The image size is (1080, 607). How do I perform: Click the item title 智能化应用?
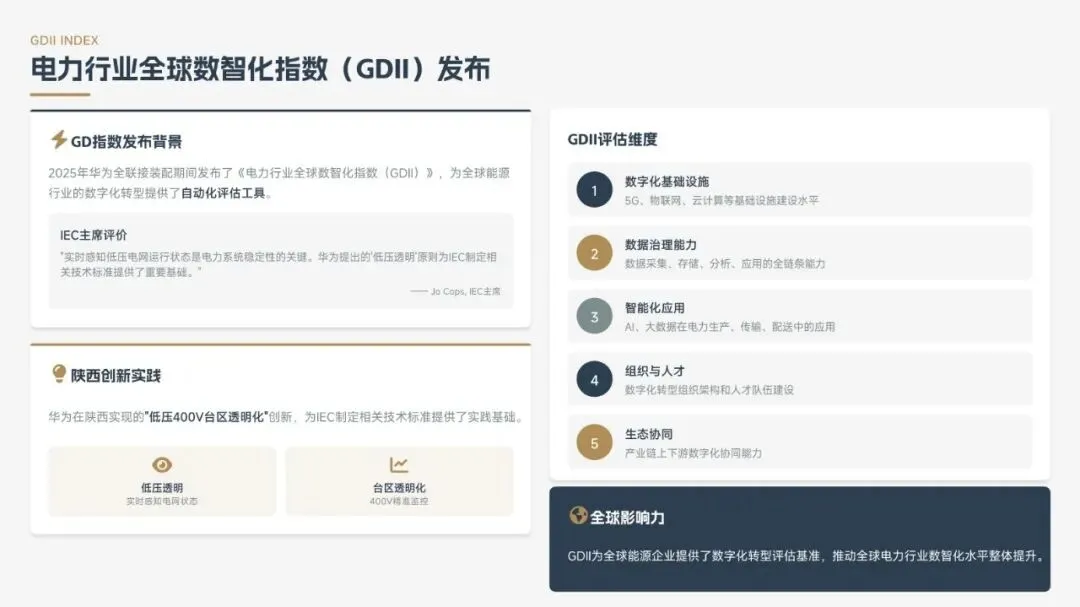(654, 308)
